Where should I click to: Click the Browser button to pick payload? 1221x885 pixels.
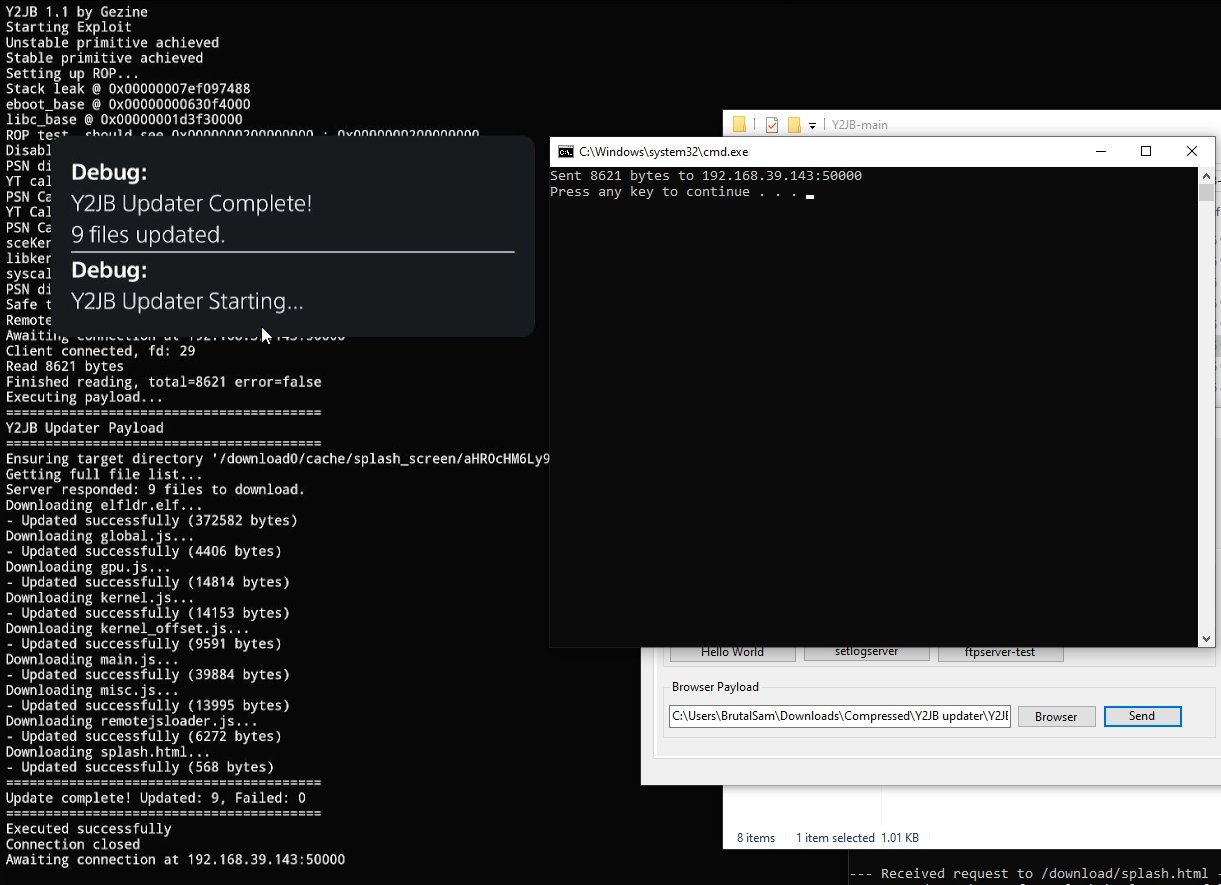[1055, 717]
